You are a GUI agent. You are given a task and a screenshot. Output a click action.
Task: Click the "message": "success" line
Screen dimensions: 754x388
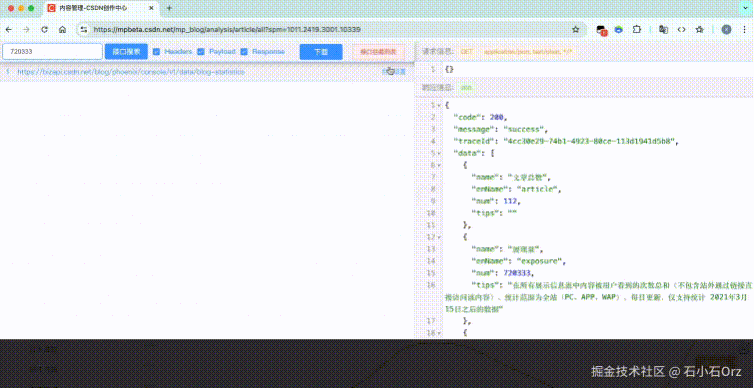(x=502, y=129)
